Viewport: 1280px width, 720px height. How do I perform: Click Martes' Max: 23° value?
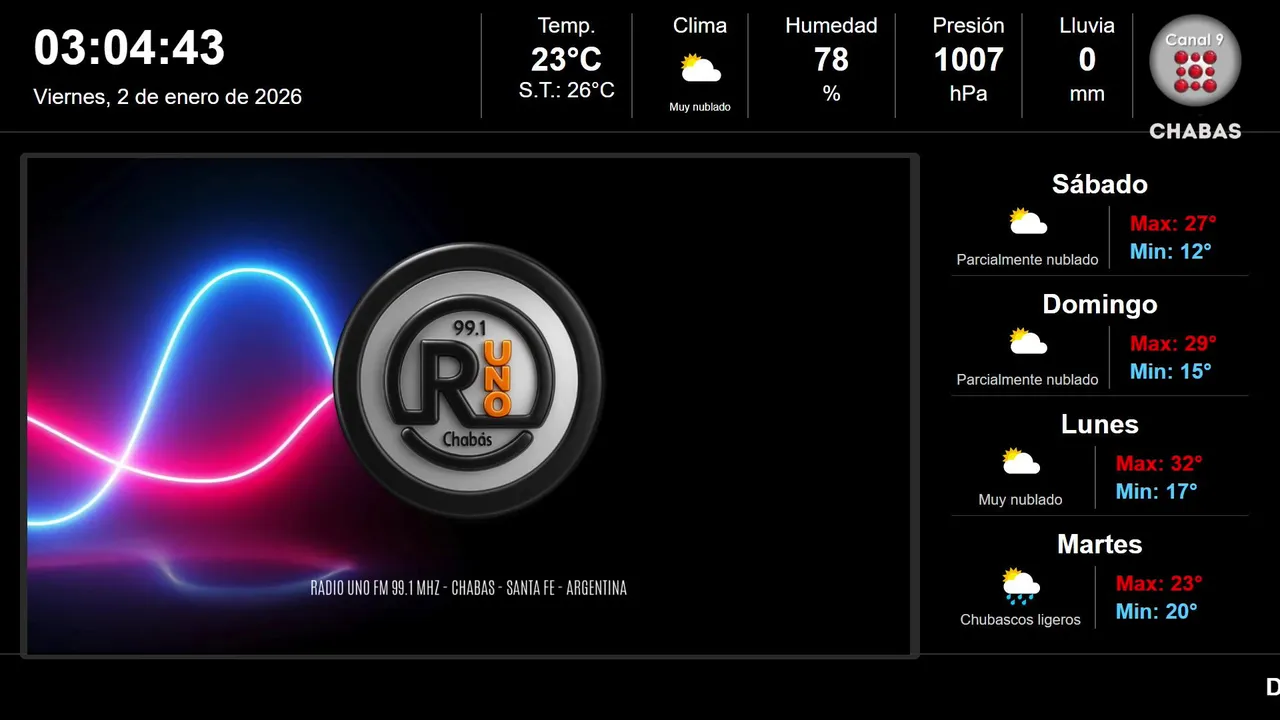pos(1159,583)
